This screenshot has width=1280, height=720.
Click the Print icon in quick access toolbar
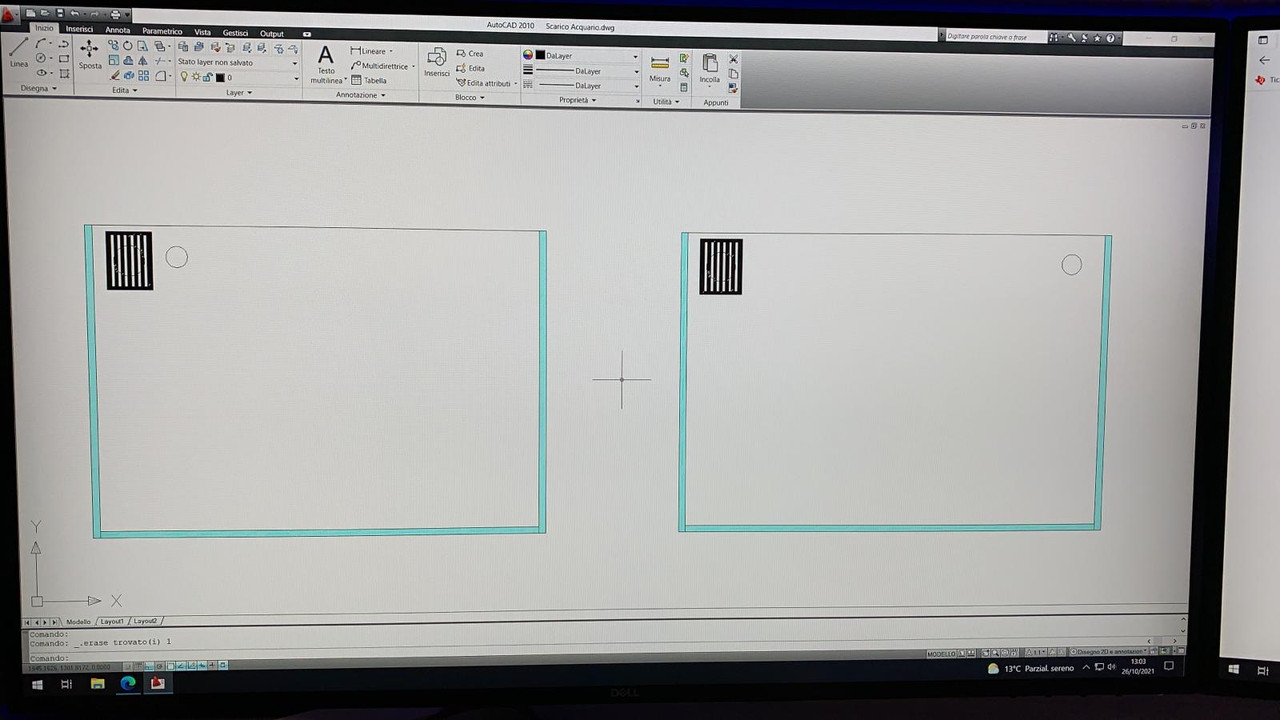click(115, 14)
